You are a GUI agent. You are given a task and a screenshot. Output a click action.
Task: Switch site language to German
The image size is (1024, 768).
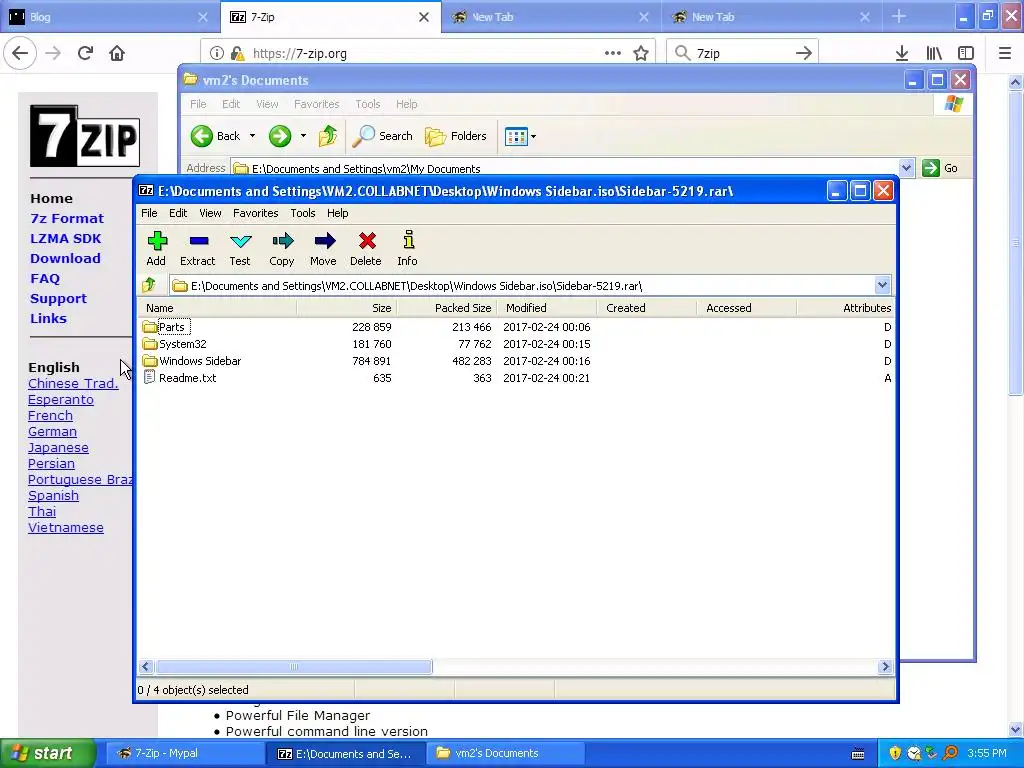click(52, 432)
